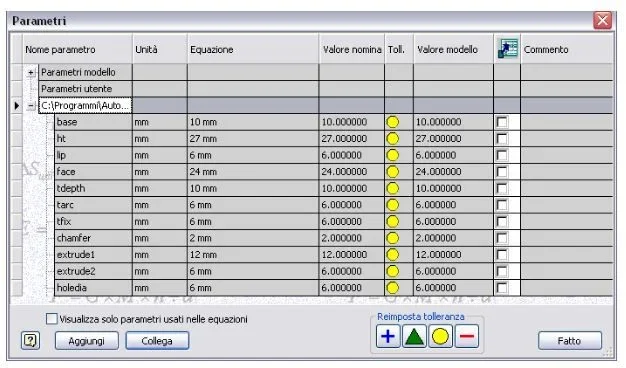626x368 pixels.
Task: Click tolerance circle in base row
Action: click(x=393, y=122)
